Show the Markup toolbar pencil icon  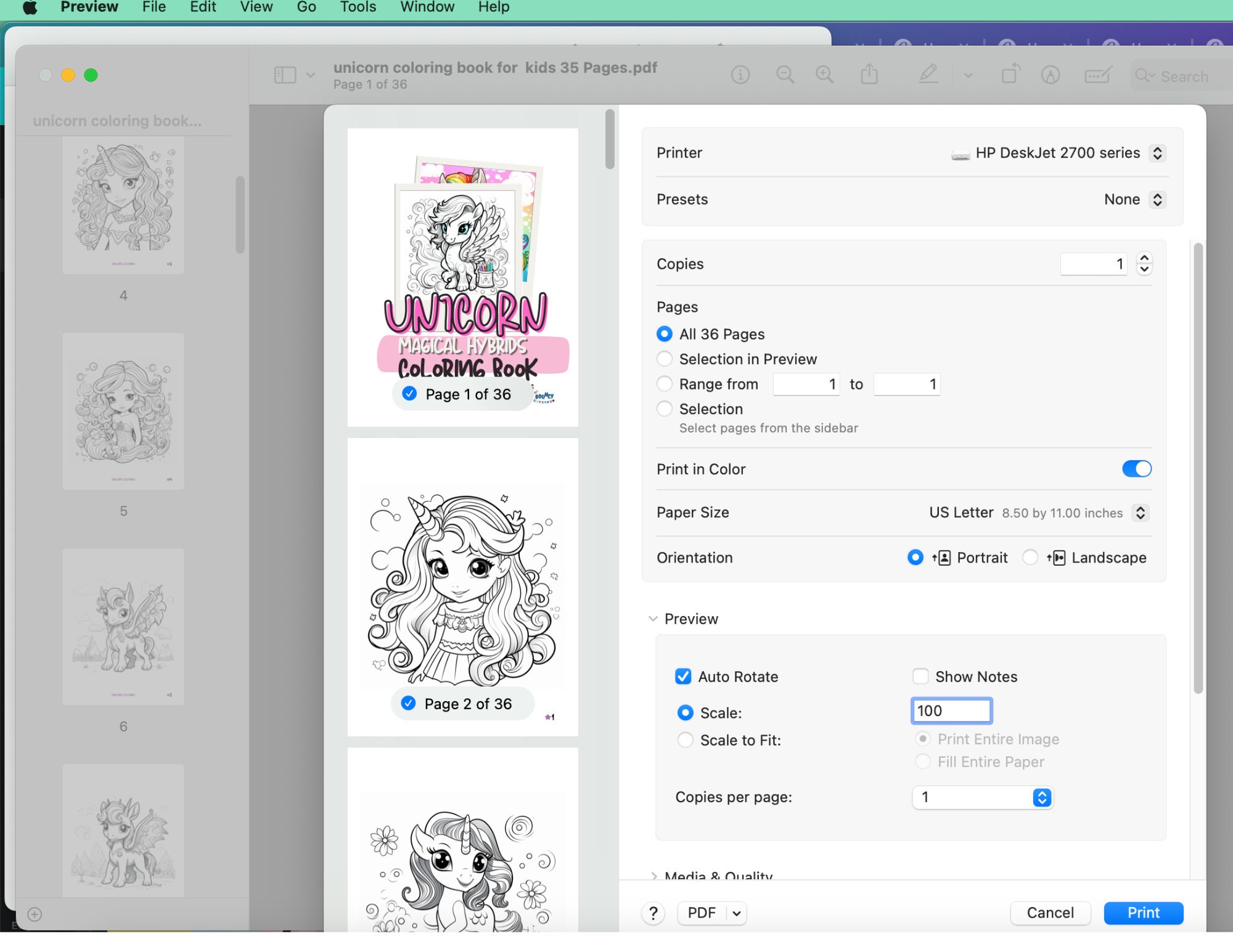[x=927, y=75]
